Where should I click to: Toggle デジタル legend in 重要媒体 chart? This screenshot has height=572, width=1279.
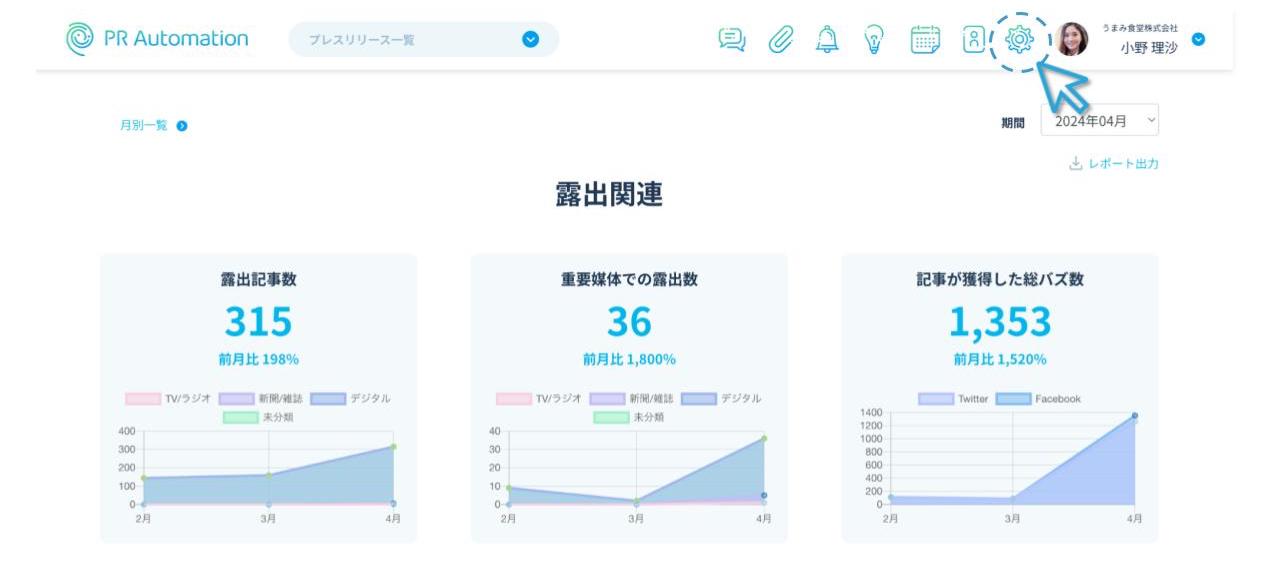[x=721, y=398]
